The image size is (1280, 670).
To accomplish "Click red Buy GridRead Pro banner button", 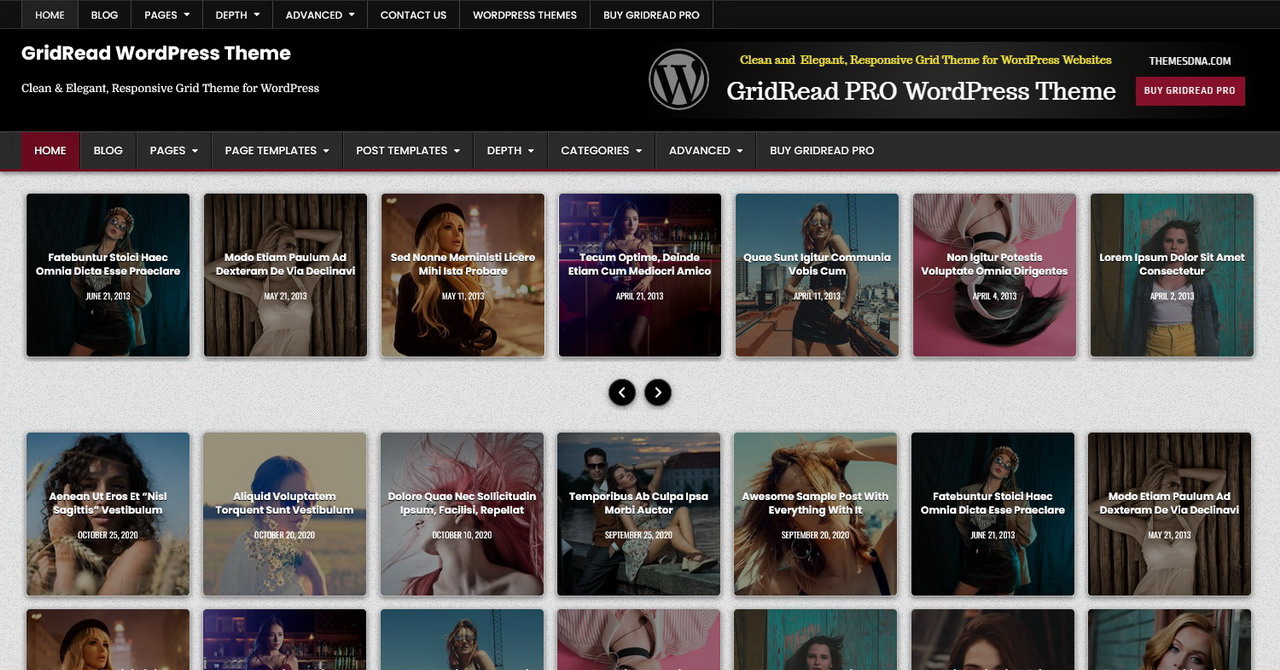I will pyautogui.click(x=1190, y=90).
